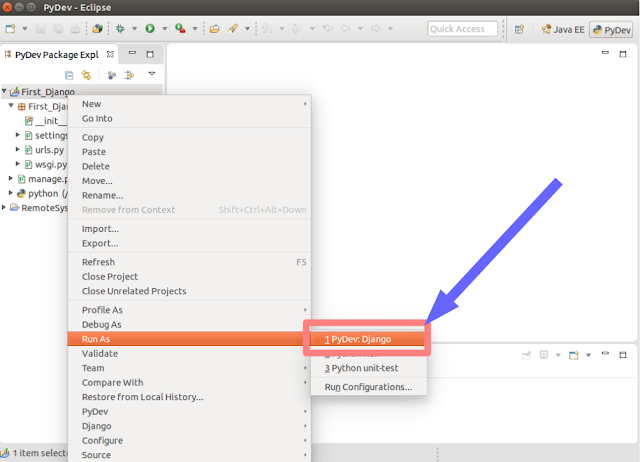640x462 pixels.
Task: Open the Team submenu
Action: pyautogui.click(x=189, y=368)
